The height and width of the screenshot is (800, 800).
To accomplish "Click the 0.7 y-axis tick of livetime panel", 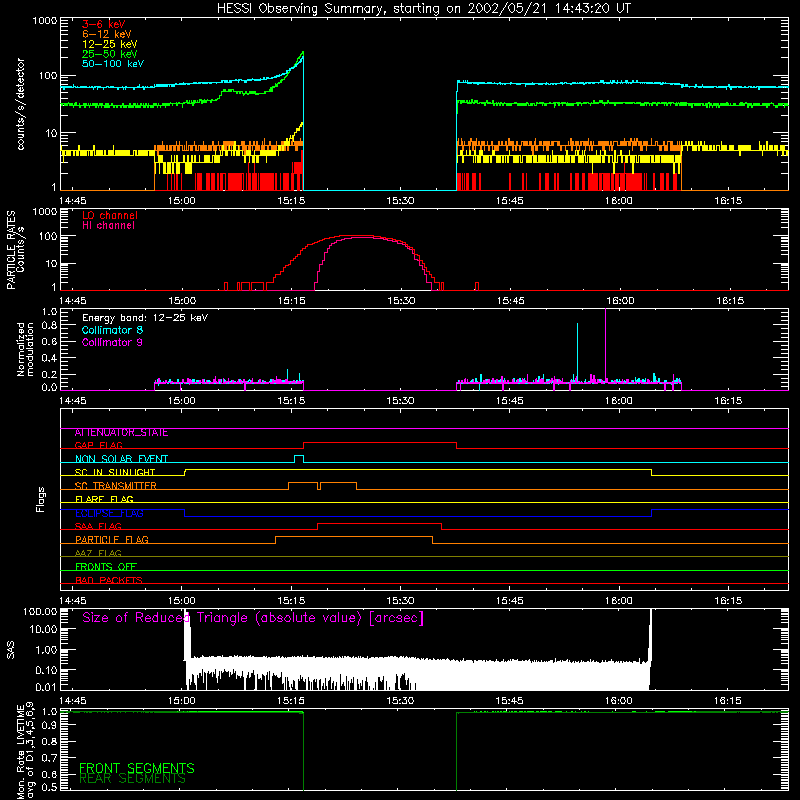I will (x=49, y=757).
